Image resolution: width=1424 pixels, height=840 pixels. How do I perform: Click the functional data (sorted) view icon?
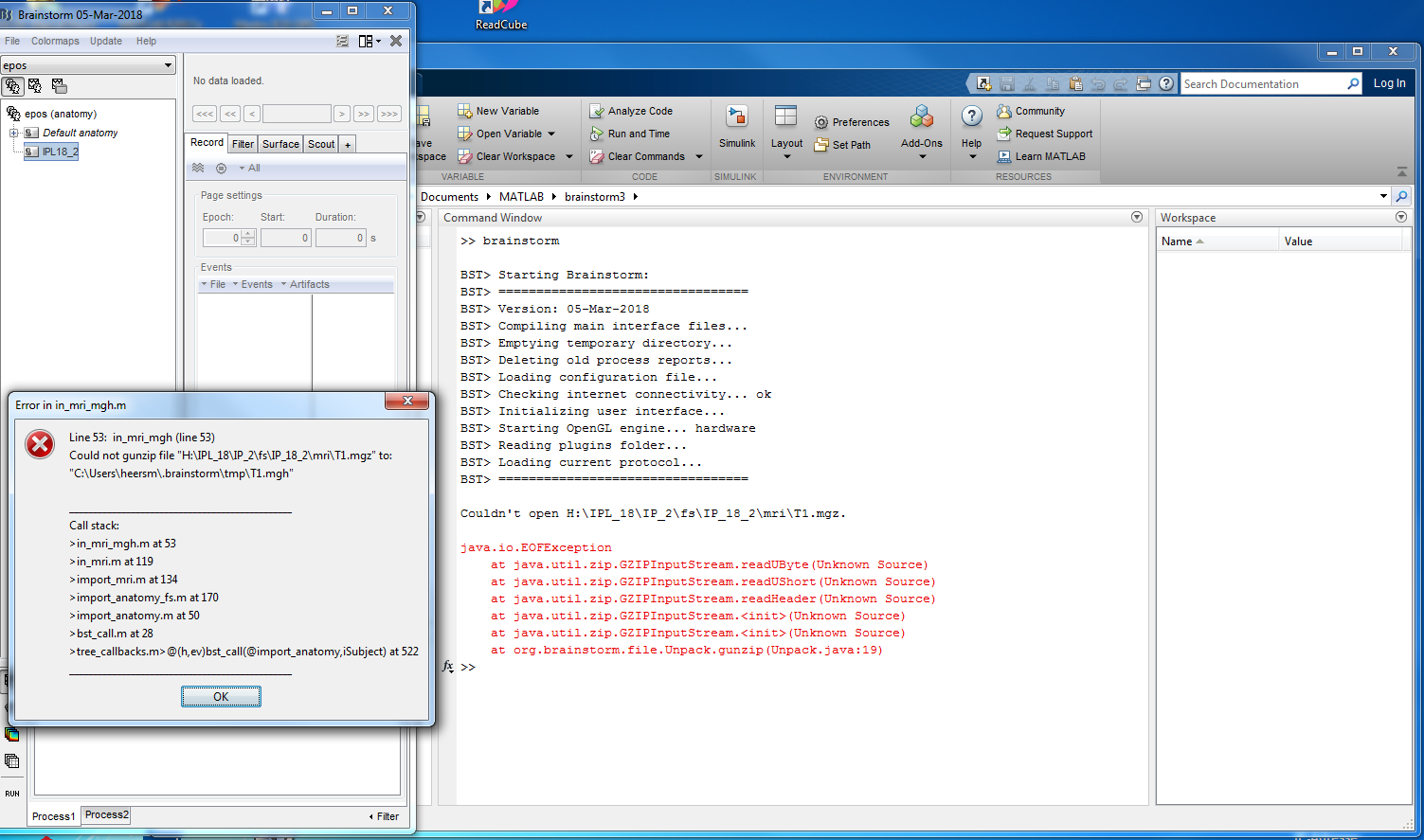[x=59, y=85]
